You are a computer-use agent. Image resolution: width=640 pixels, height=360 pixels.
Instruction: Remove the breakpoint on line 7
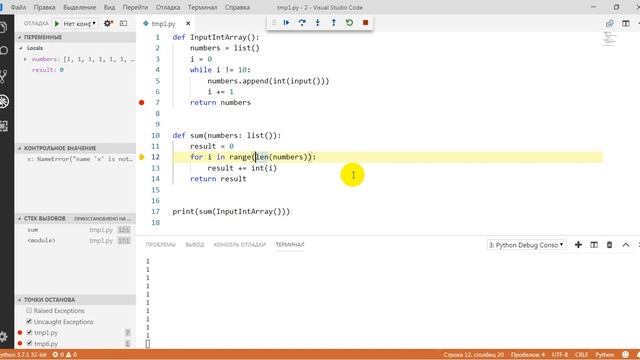coord(142,102)
